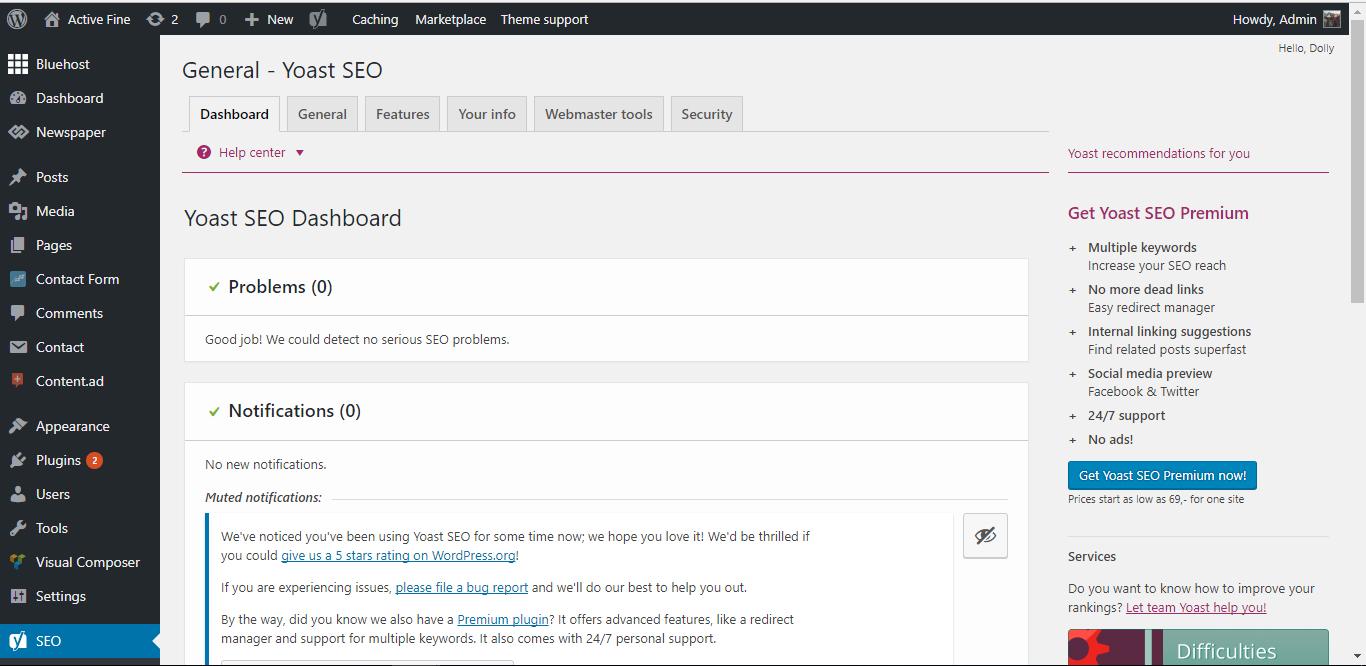Click the Hello, Dolly text
The image size is (1366, 666).
coord(1306,48)
